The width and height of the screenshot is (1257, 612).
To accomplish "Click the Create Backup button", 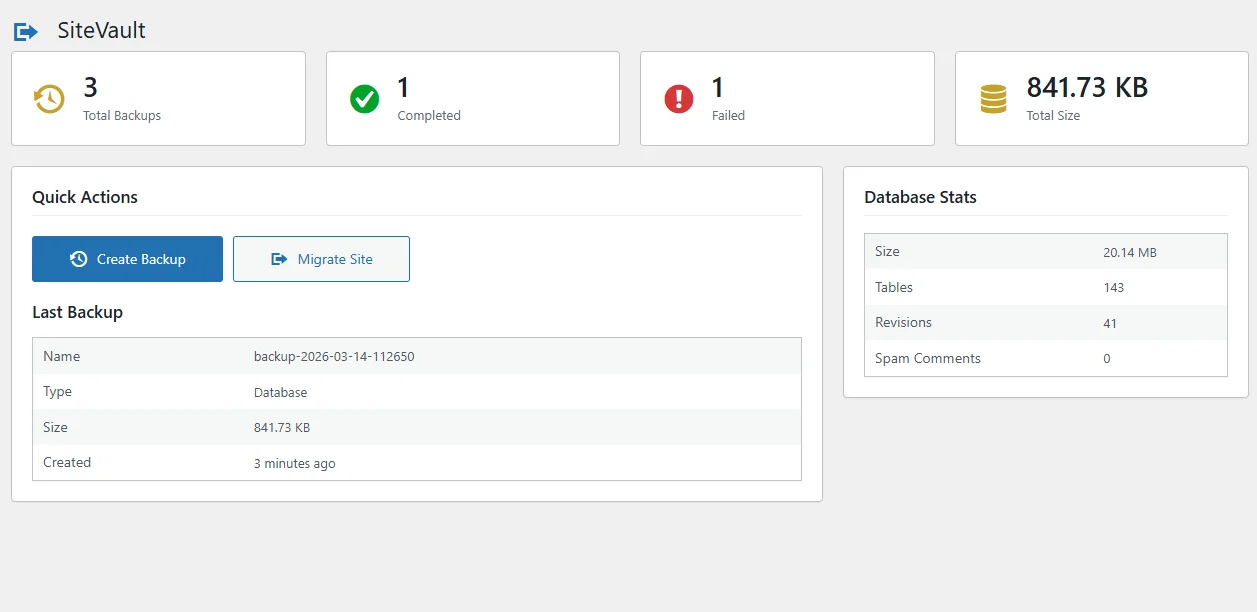I will pyautogui.click(x=127, y=259).
